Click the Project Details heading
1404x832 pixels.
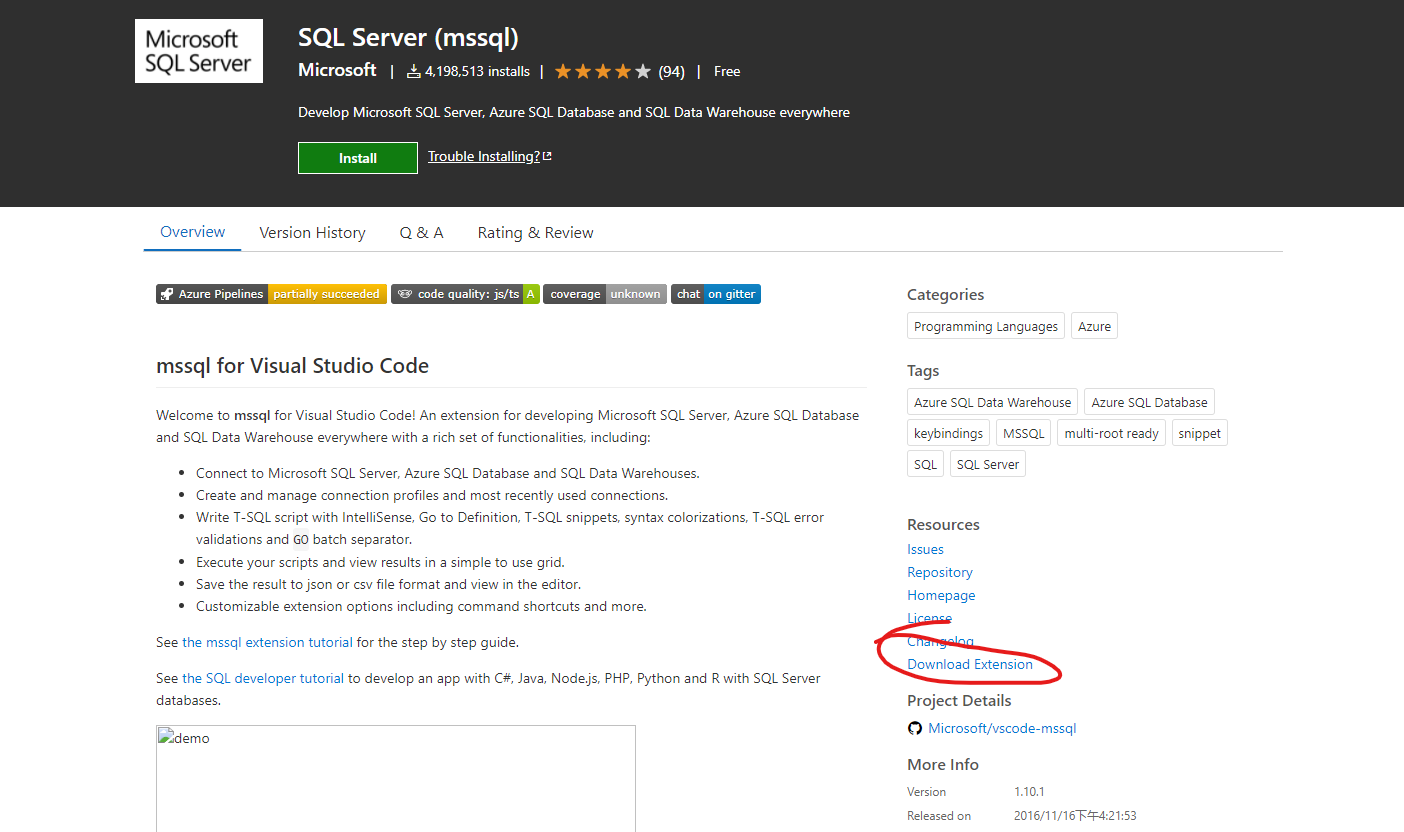point(959,700)
